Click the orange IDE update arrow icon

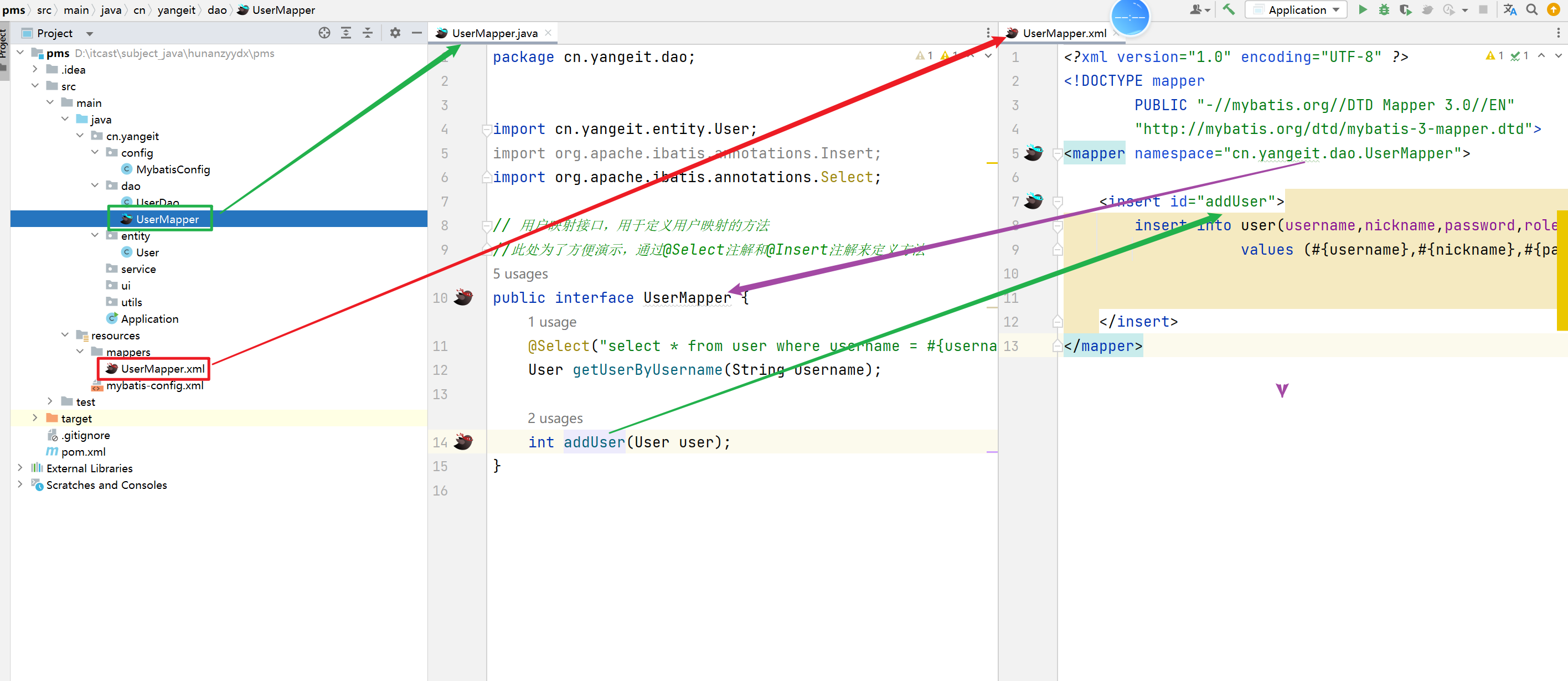(x=1553, y=10)
